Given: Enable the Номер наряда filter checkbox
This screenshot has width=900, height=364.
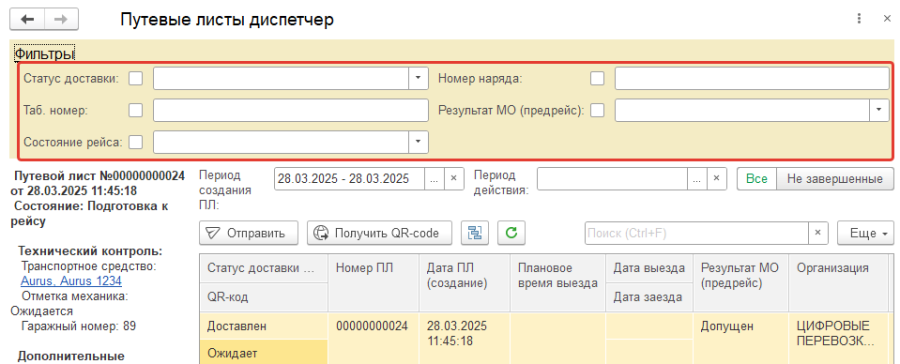Looking at the screenshot, I should 598,79.
